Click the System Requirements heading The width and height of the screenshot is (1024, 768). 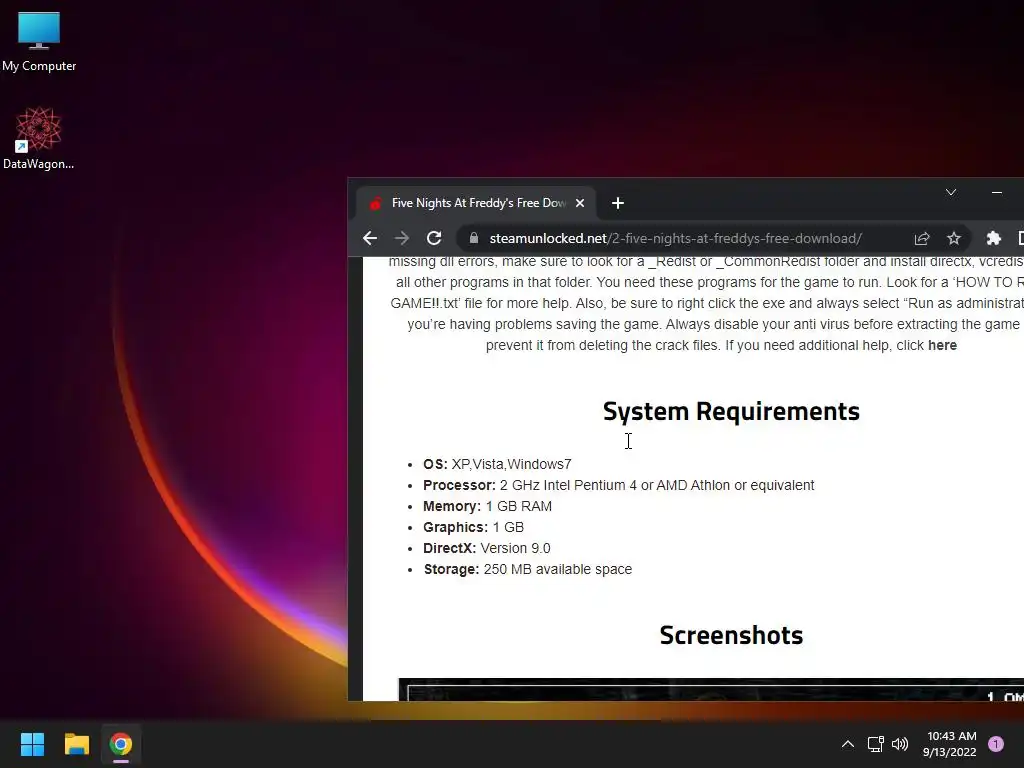pyautogui.click(x=731, y=411)
